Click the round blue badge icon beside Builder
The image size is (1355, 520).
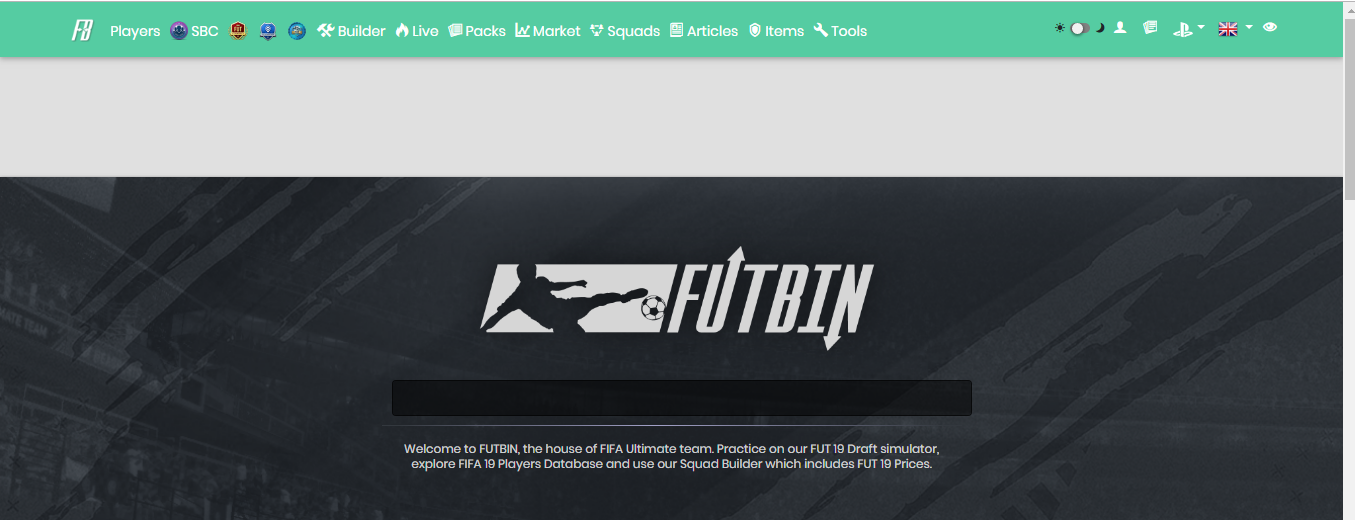[x=297, y=30]
